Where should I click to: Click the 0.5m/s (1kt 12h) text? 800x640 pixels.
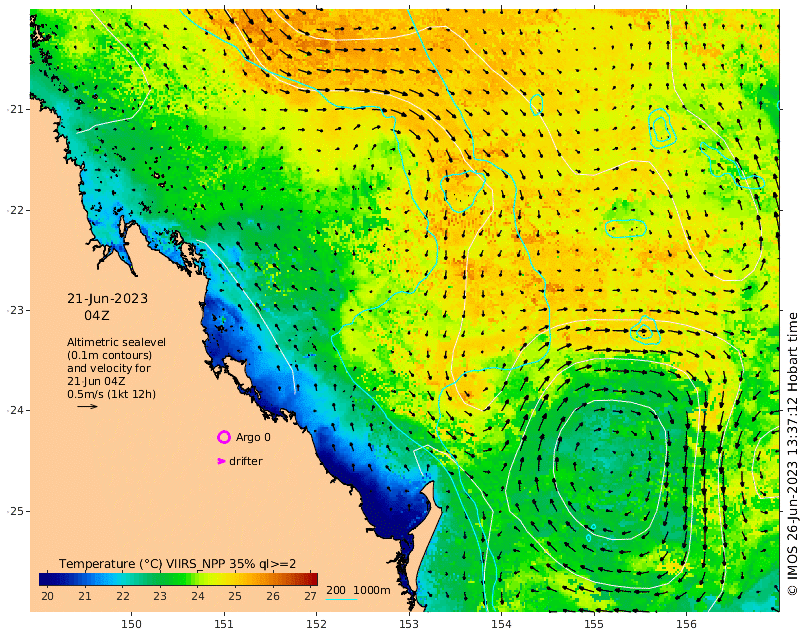(112, 394)
